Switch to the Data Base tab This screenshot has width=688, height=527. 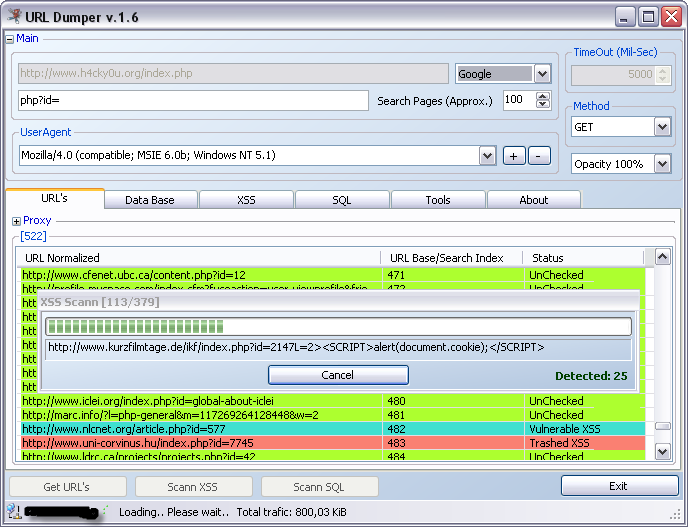(150, 200)
